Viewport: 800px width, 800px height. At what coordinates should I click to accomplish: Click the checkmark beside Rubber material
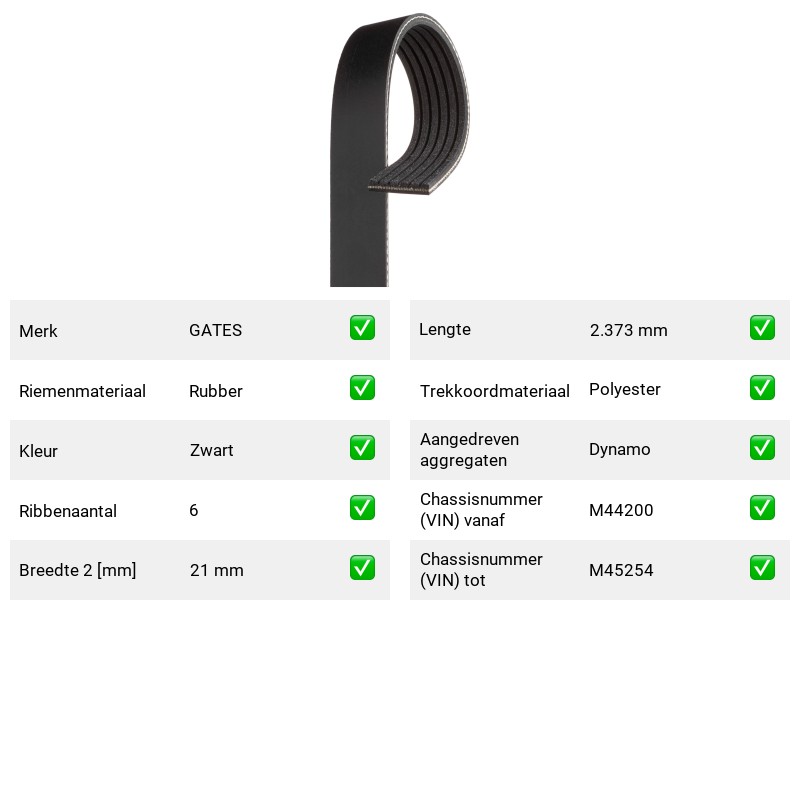(x=362, y=388)
